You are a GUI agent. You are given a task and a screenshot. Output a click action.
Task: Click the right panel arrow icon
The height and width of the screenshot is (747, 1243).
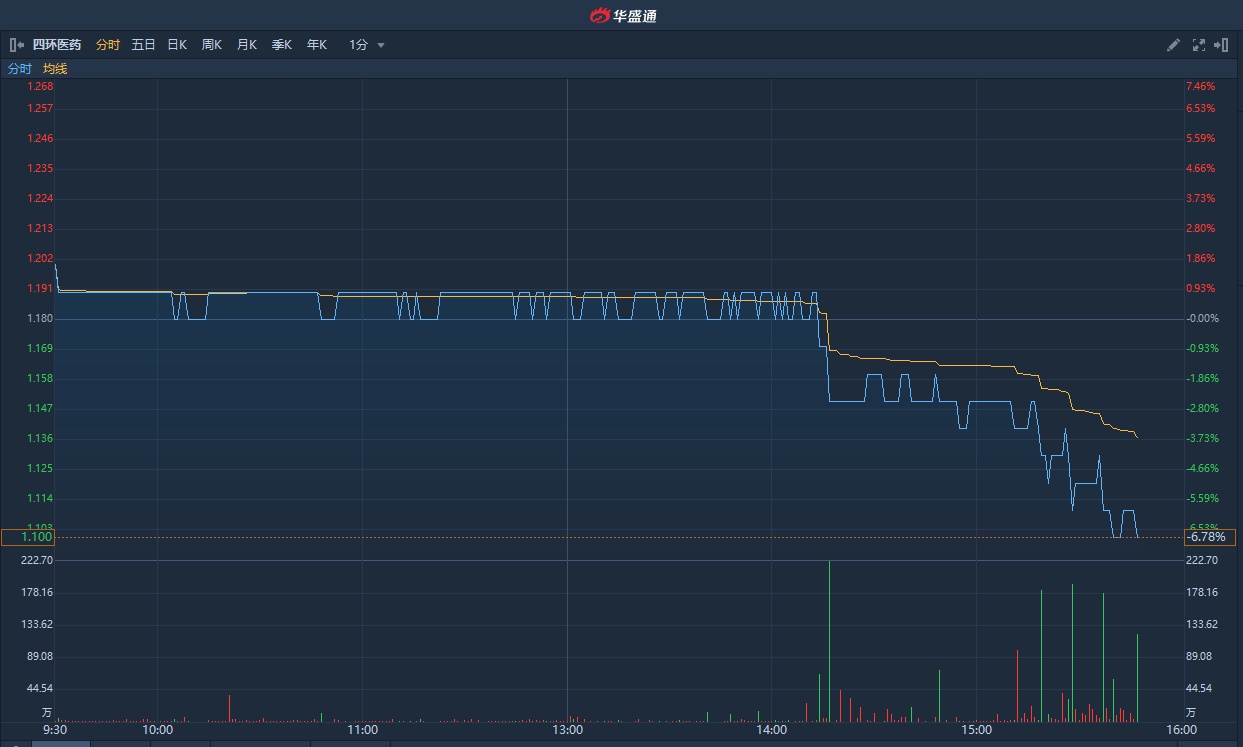click(1221, 45)
